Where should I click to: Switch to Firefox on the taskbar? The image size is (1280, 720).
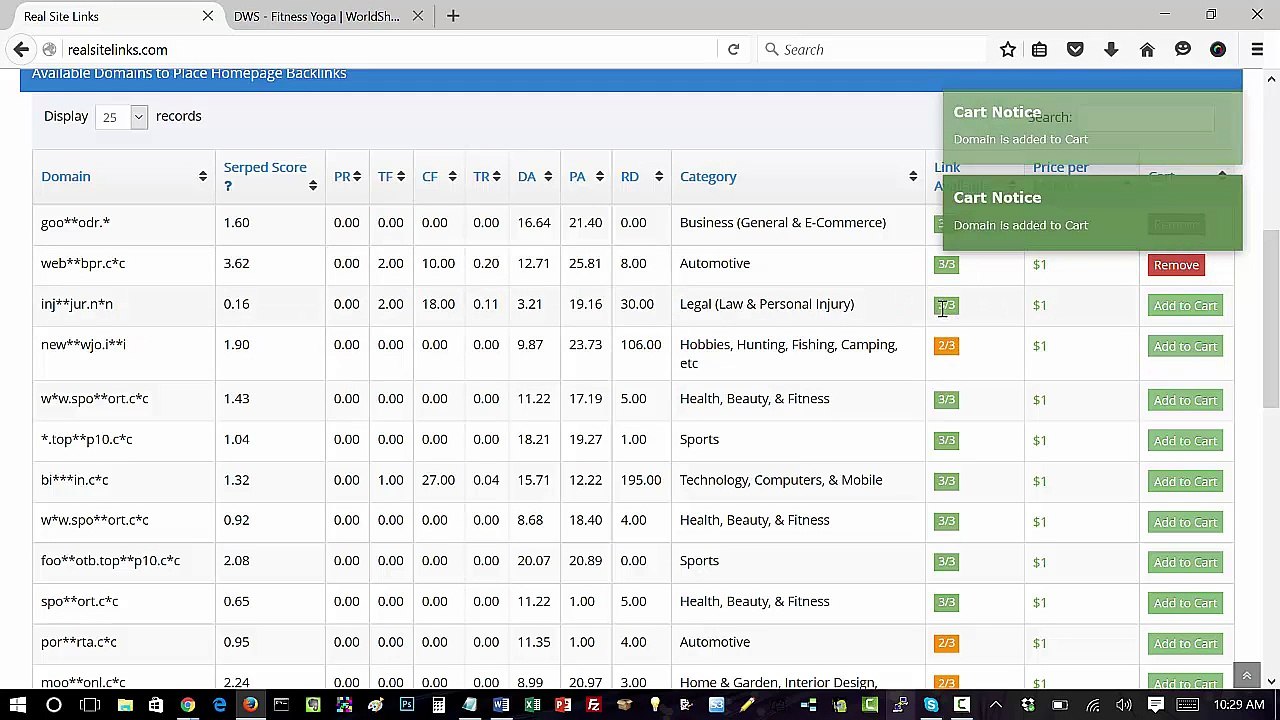coord(250,705)
